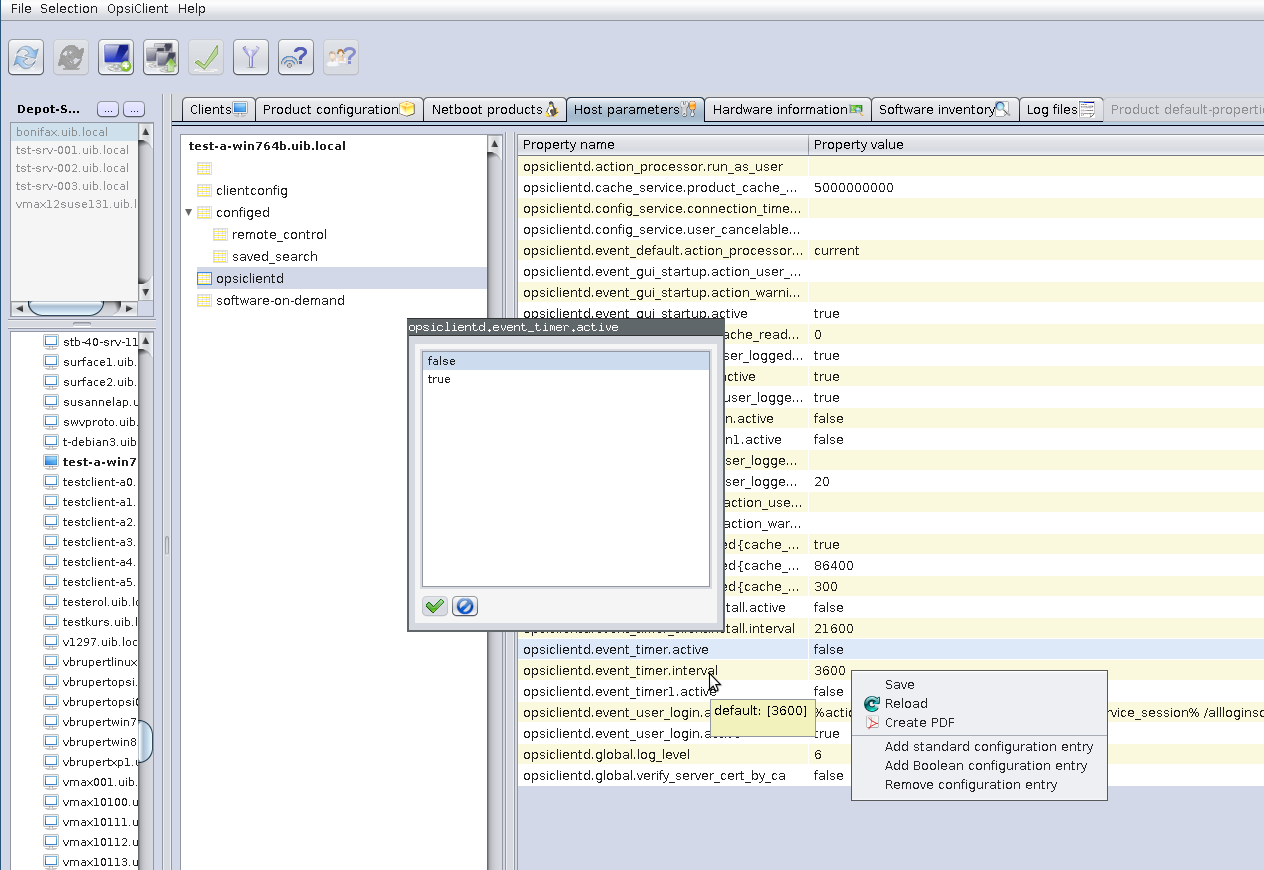Select 'false' in the value list dialog
Screen dimensions: 1264x870
565,361
